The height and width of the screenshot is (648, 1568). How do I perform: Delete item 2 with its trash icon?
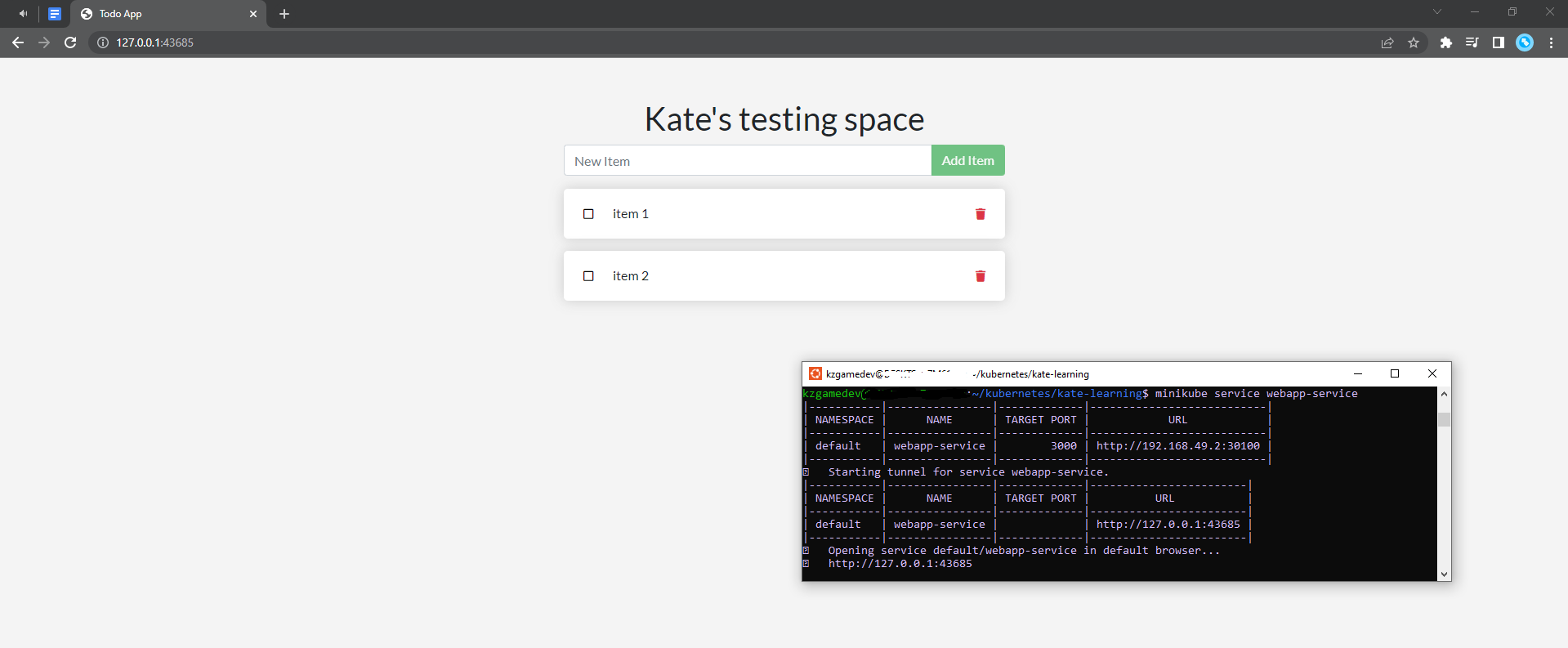click(980, 276)
